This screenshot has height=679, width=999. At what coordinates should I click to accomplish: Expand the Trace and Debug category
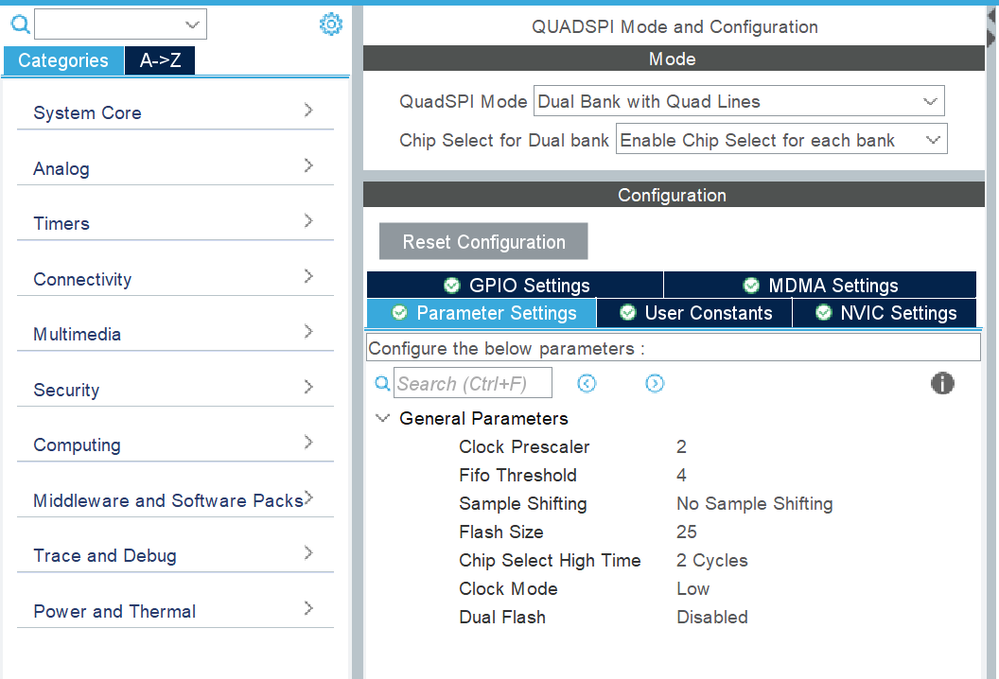point(175,555)
